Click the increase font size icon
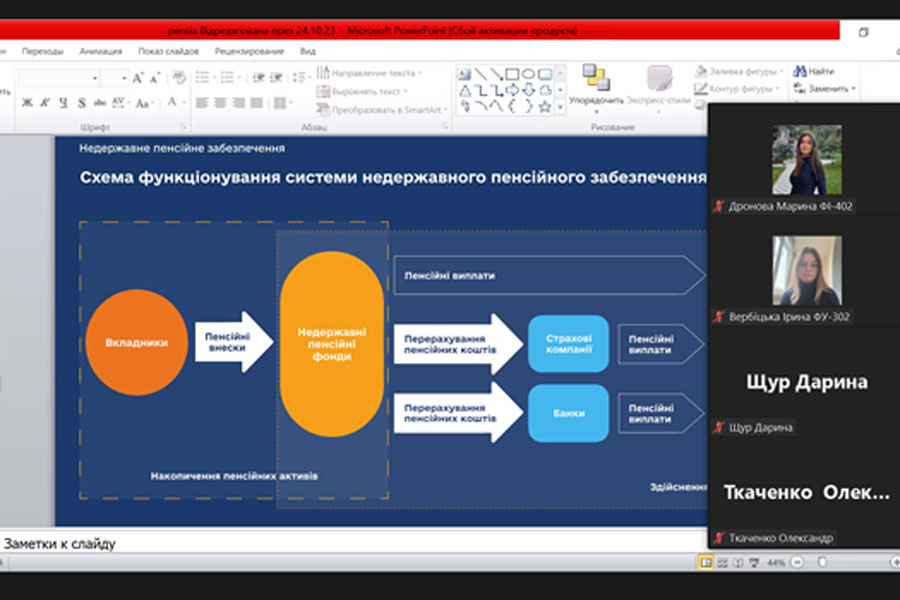 click(139, 78)
